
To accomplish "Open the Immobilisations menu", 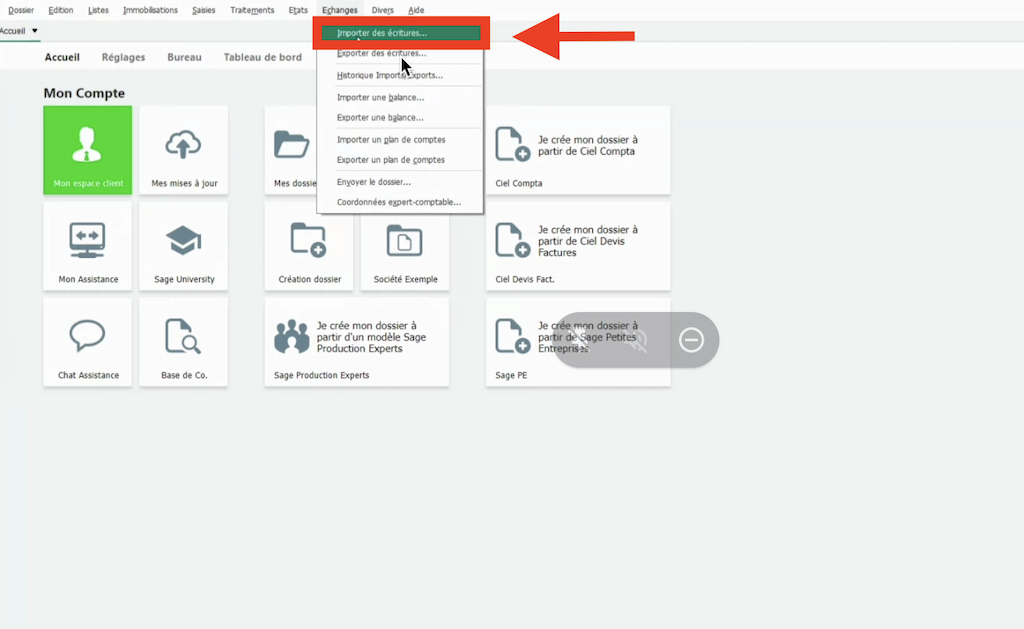I will (x=150, y=10).
